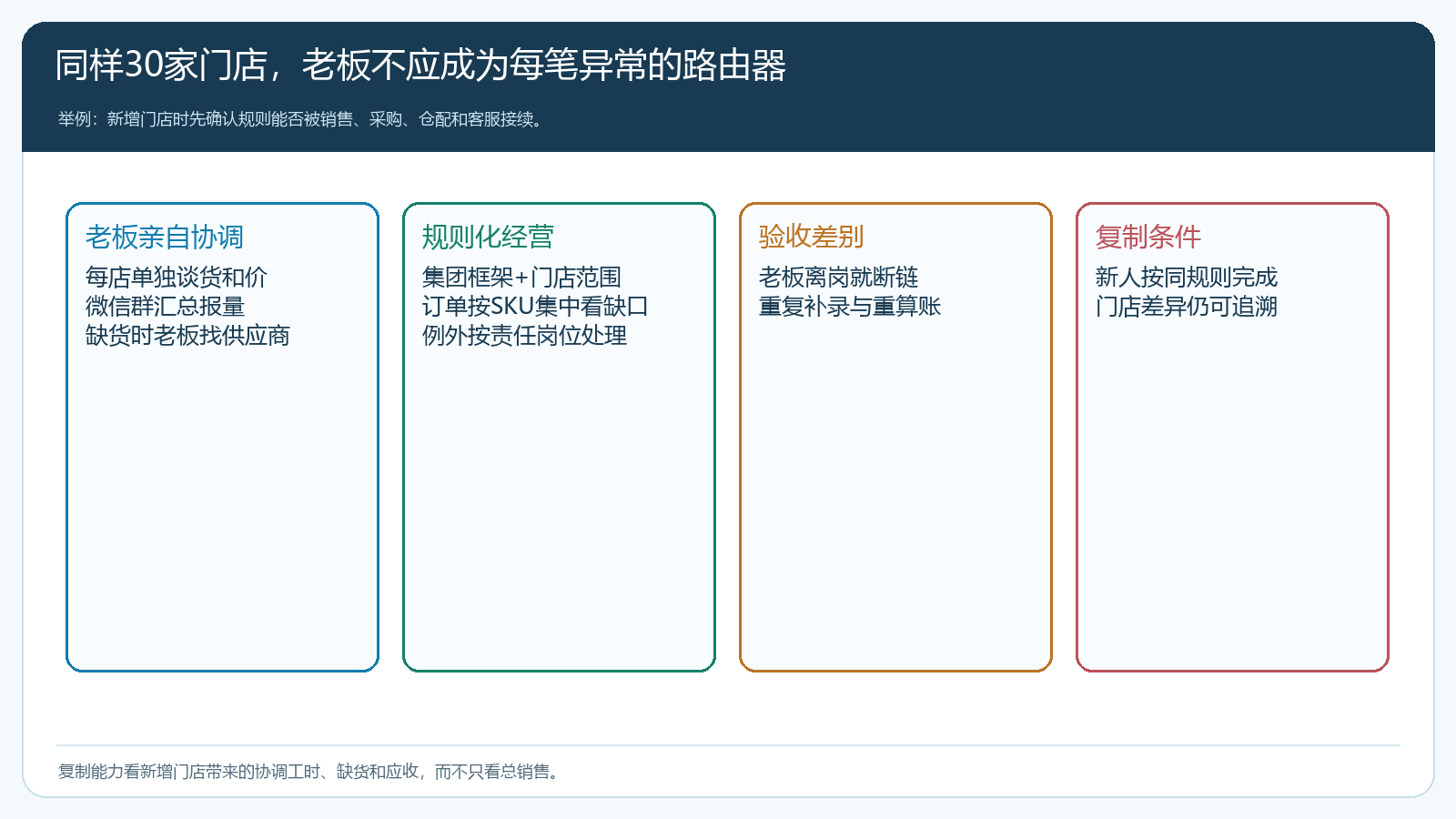Click the text 订单按SKU集中看缺口
The image size is (1456, 819).
coord(535,306)
